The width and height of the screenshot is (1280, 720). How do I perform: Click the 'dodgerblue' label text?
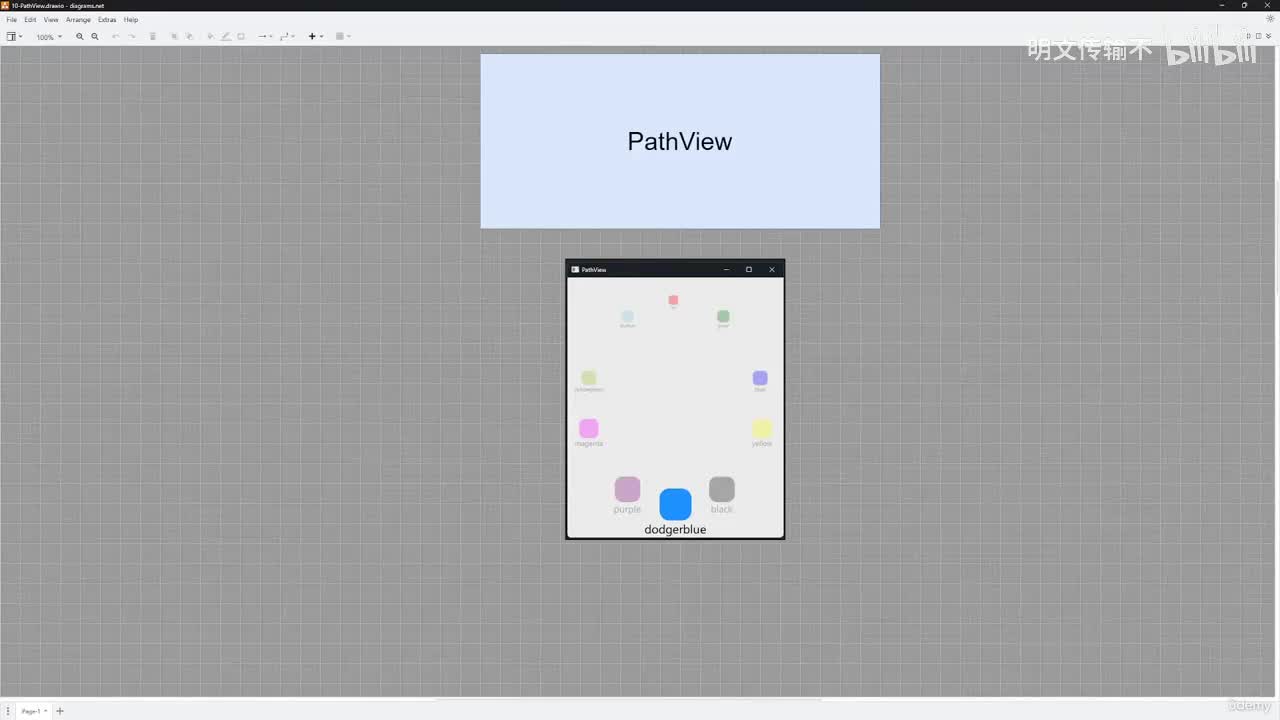675,530
